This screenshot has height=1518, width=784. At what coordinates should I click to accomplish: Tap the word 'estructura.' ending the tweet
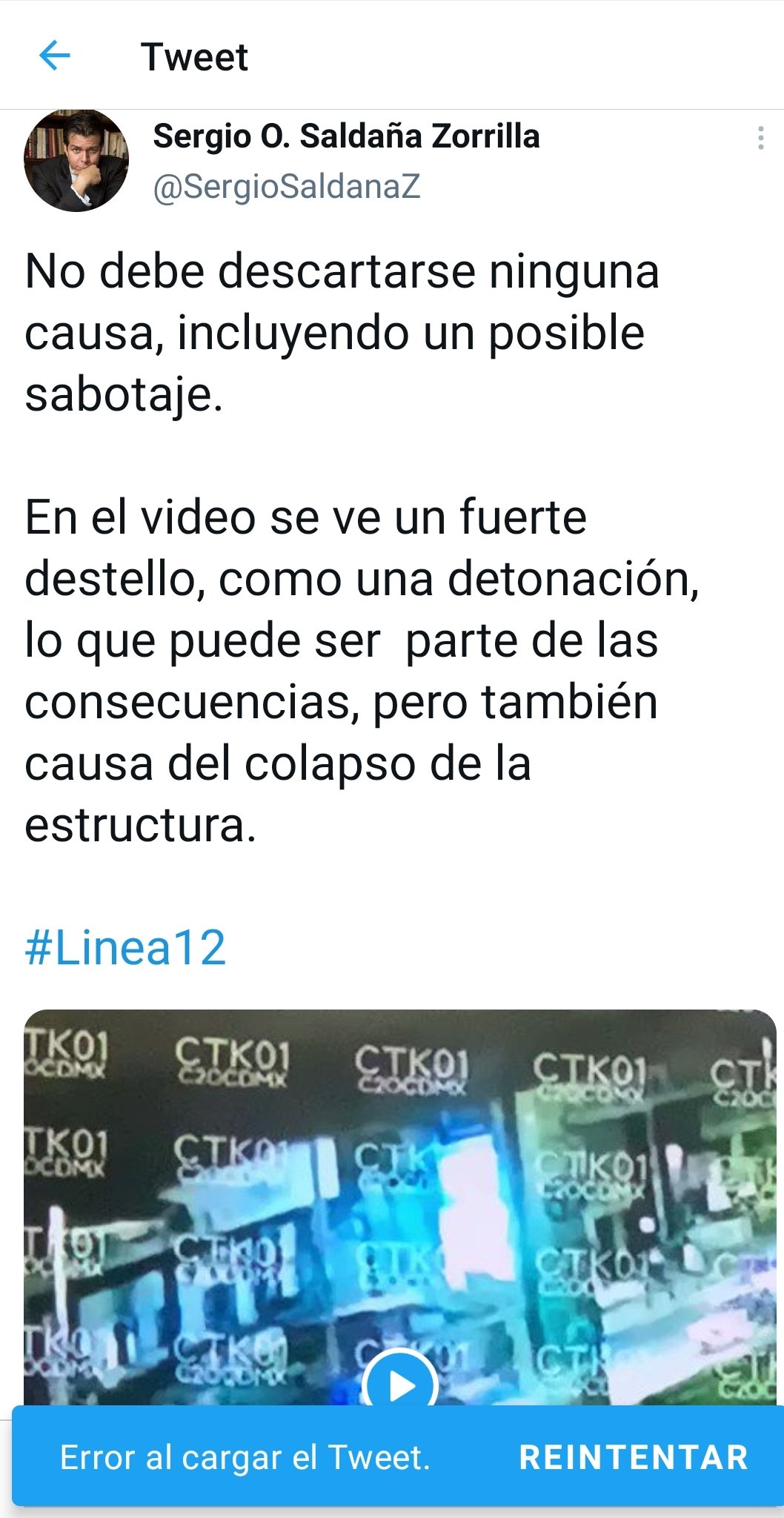140,825
